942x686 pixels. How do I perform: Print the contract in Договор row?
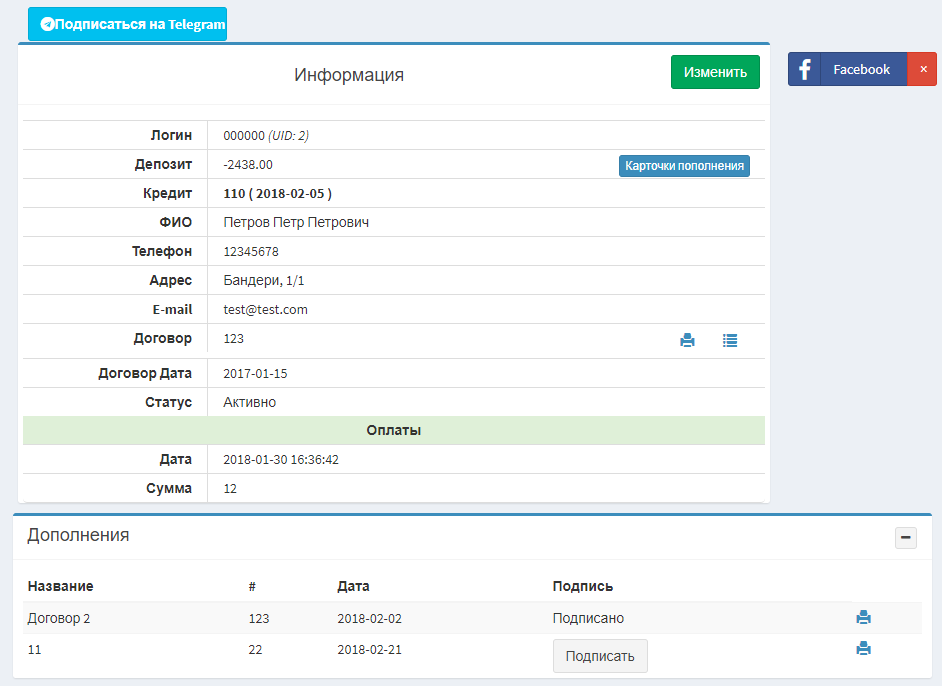(x=687, y=340)
